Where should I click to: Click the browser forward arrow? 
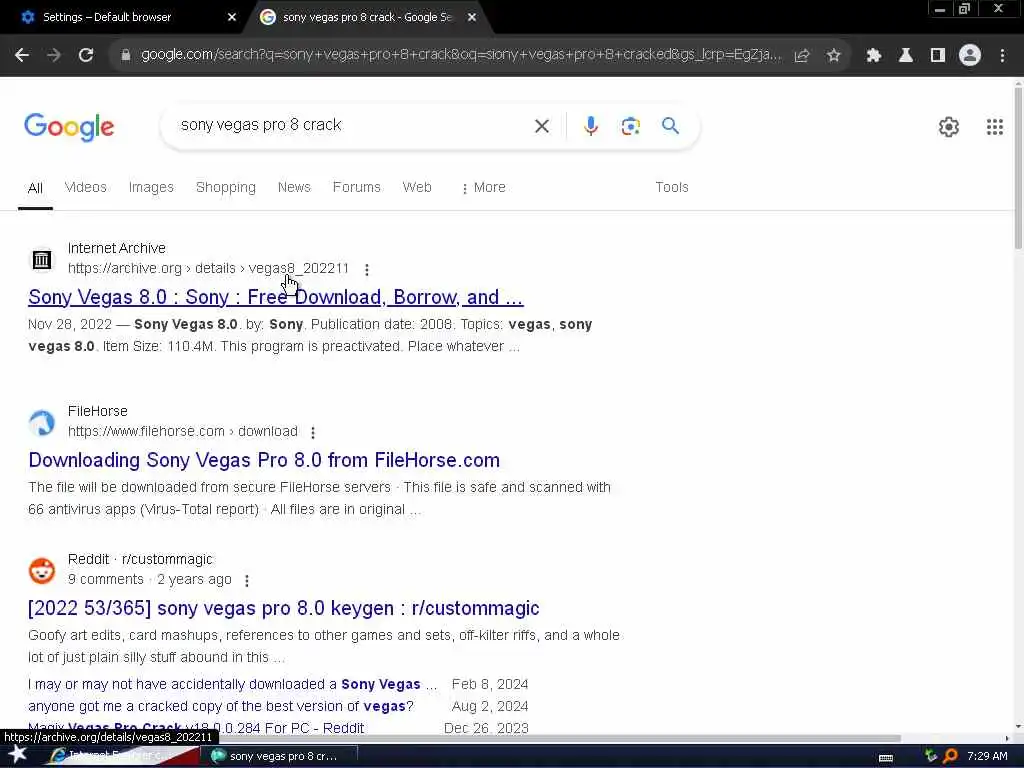click(x=54, y=56)
